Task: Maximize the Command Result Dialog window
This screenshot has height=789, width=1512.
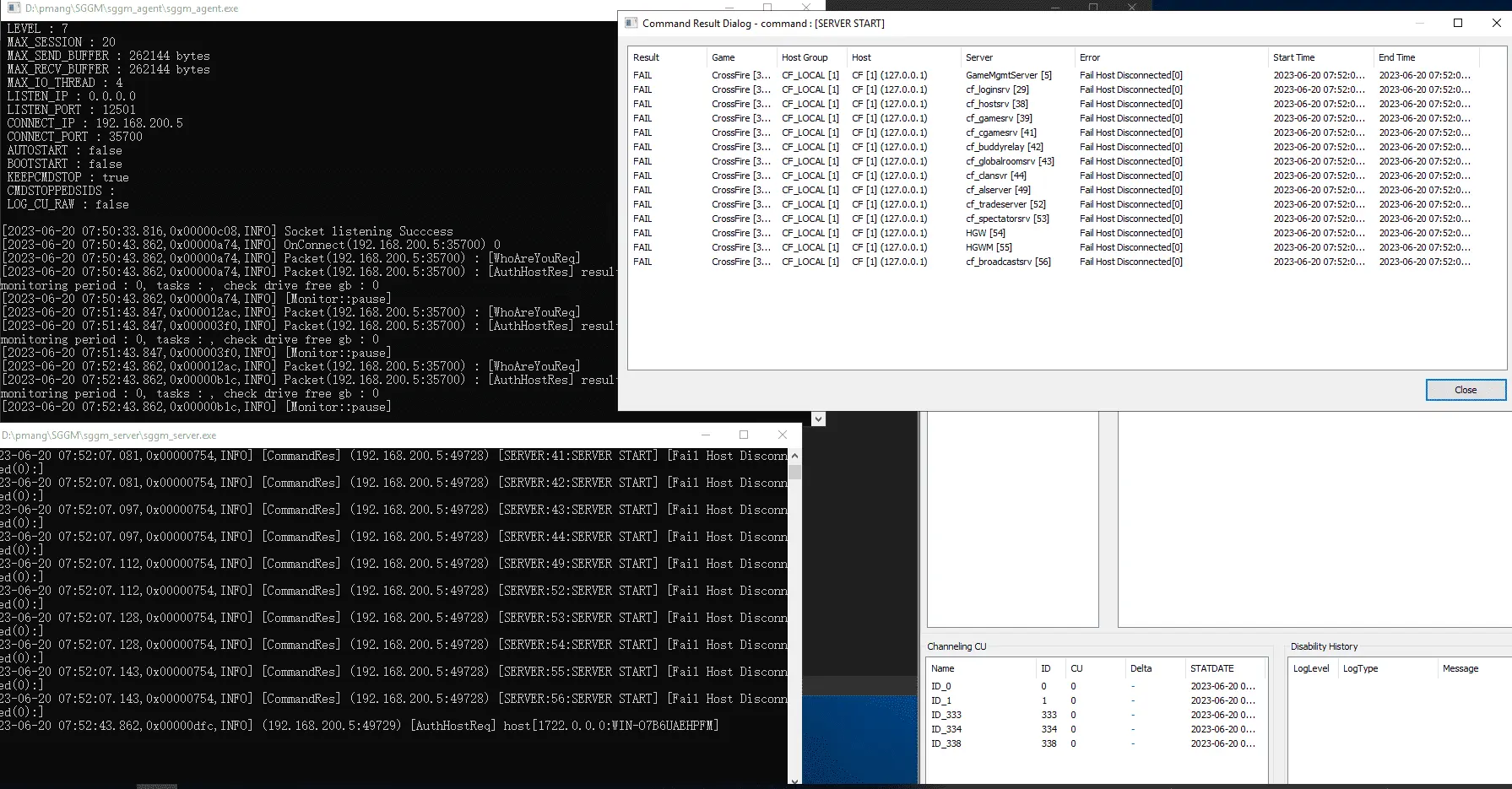Action: (x=1458, y=24)
